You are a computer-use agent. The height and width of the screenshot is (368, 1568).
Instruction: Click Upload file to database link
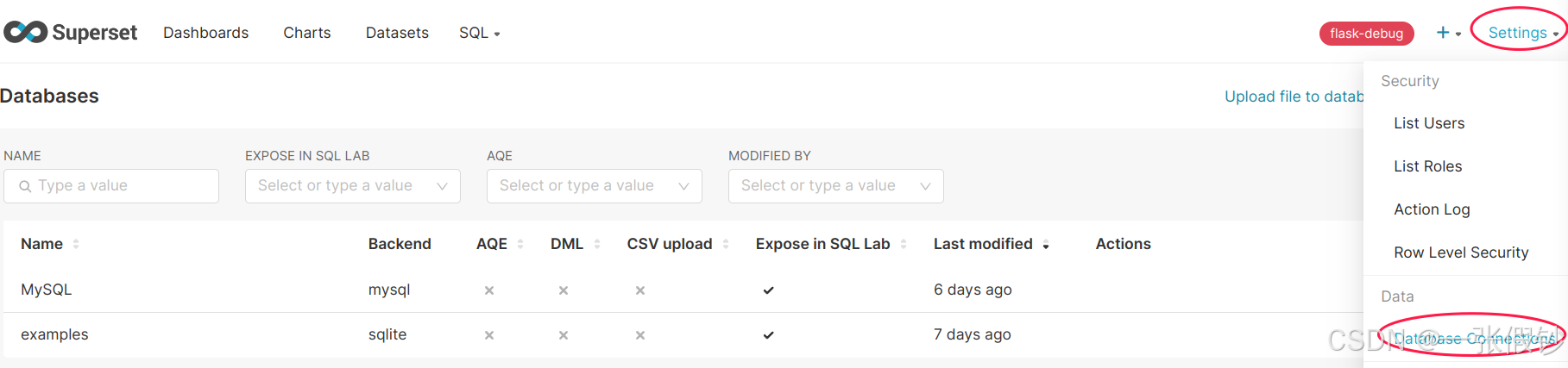pos(1294,97)
